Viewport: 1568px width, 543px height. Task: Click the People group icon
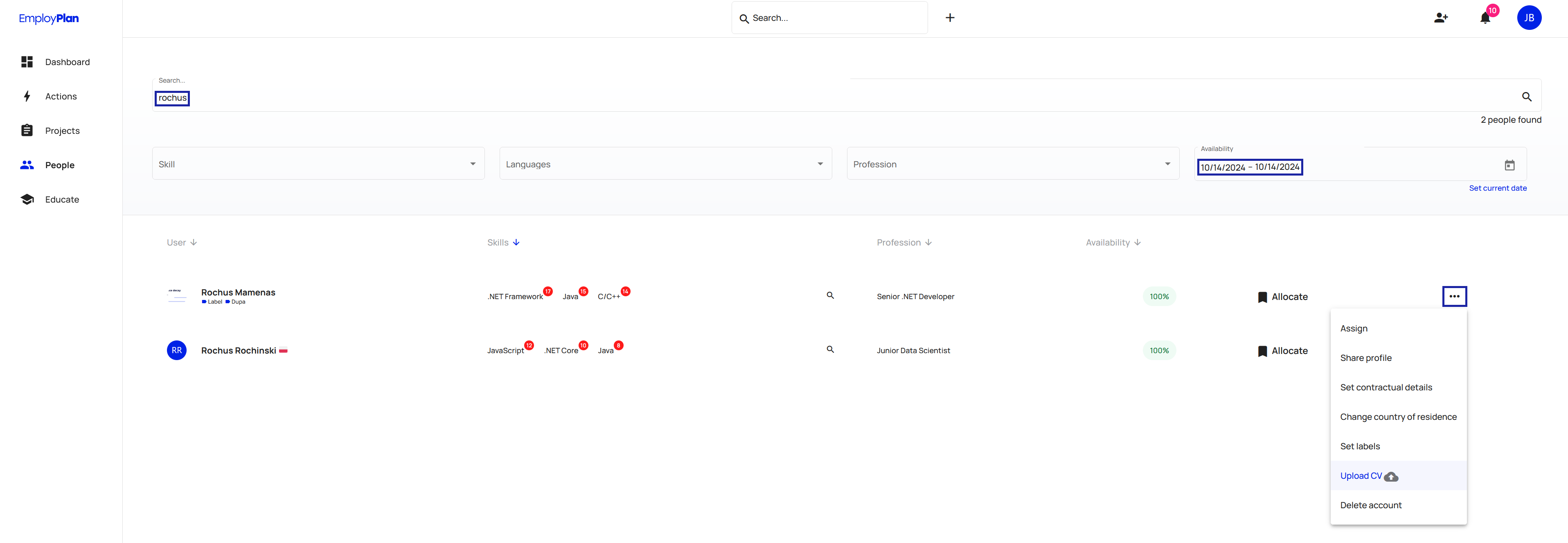[x=27, y=165]
